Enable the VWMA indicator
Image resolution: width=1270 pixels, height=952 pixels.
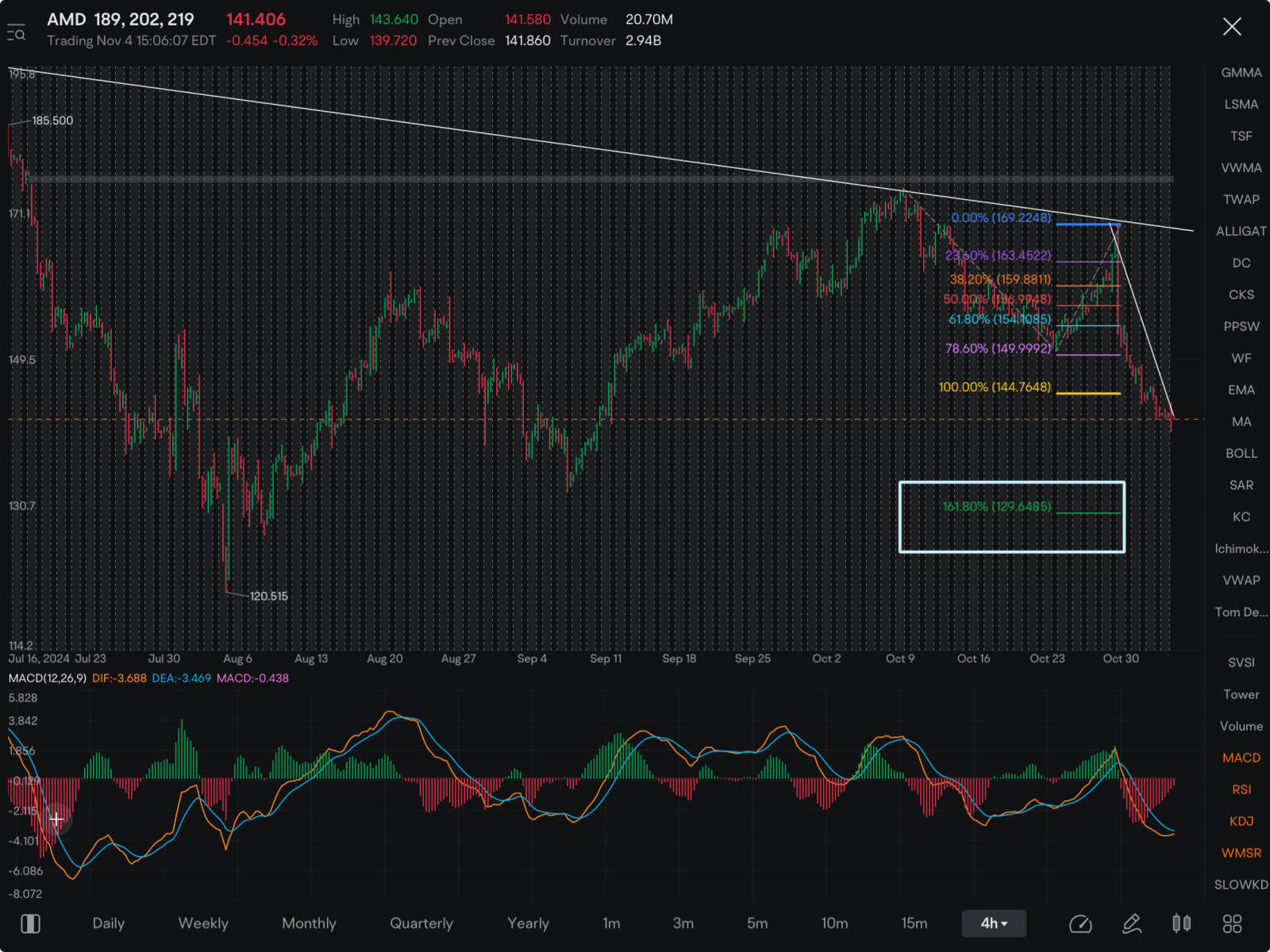[x=1241, y=167]
